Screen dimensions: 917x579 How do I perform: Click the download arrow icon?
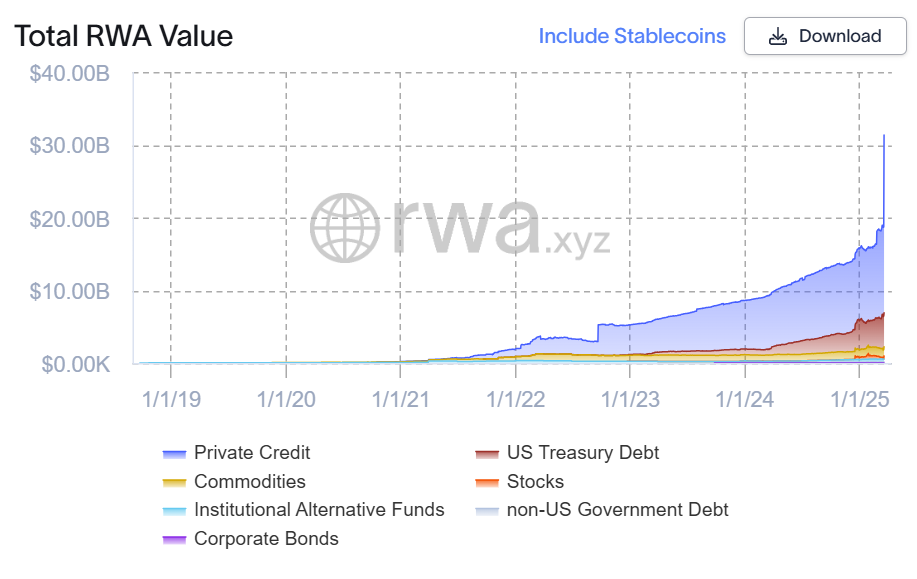[777, 37]
